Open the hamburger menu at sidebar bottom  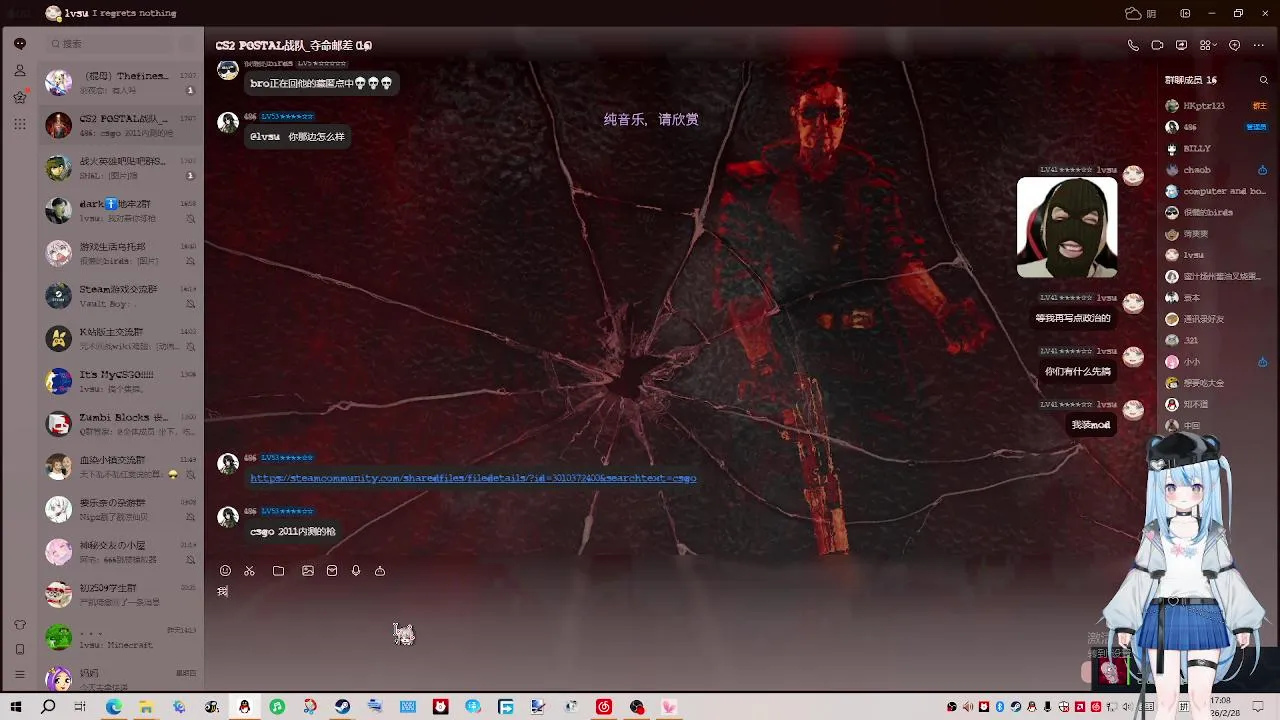coord(19,675)
